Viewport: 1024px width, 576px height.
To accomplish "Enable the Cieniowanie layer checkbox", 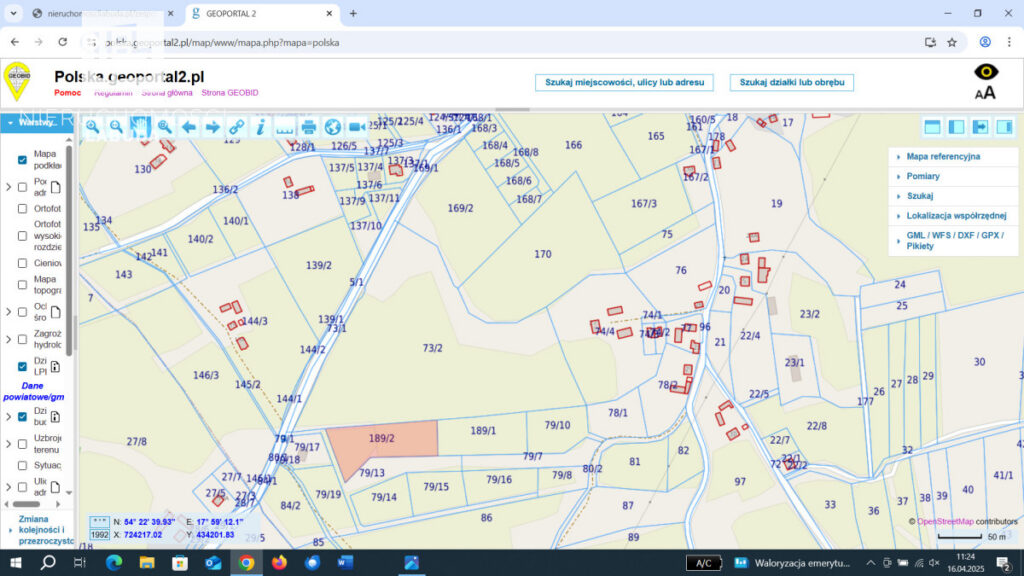I will click(23, 263).
